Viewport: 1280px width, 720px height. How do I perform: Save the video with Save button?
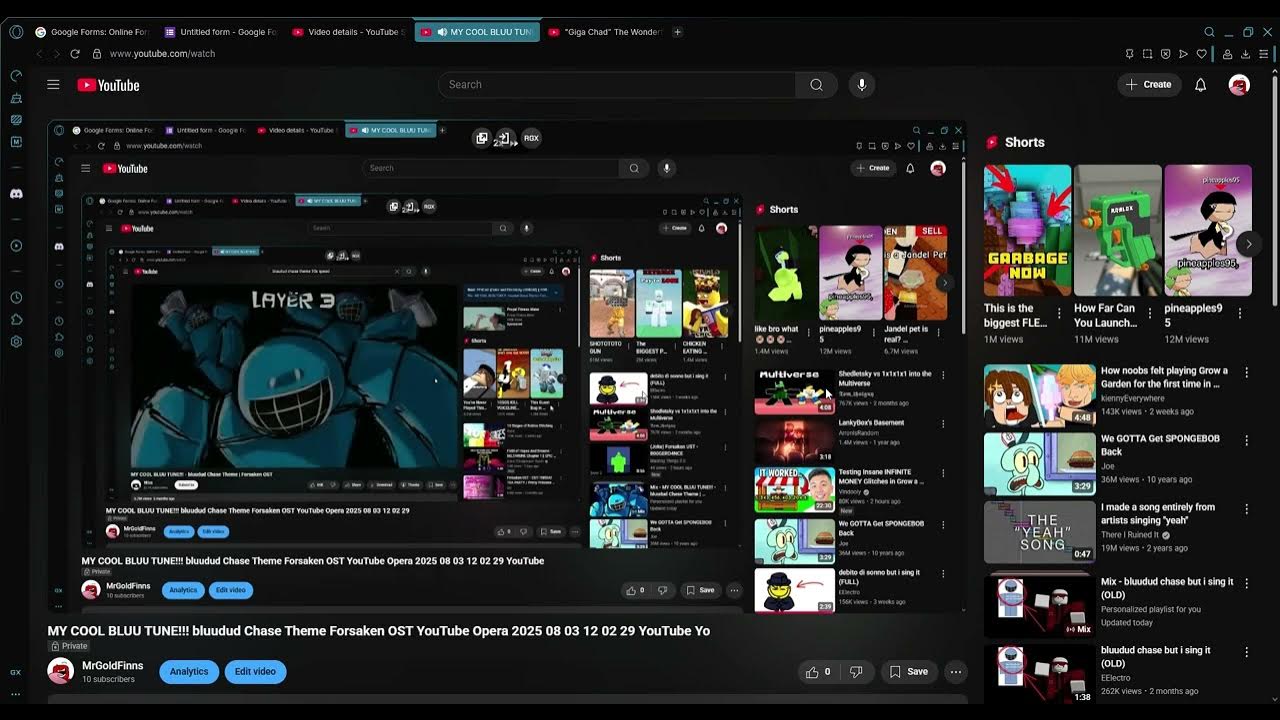908,672
